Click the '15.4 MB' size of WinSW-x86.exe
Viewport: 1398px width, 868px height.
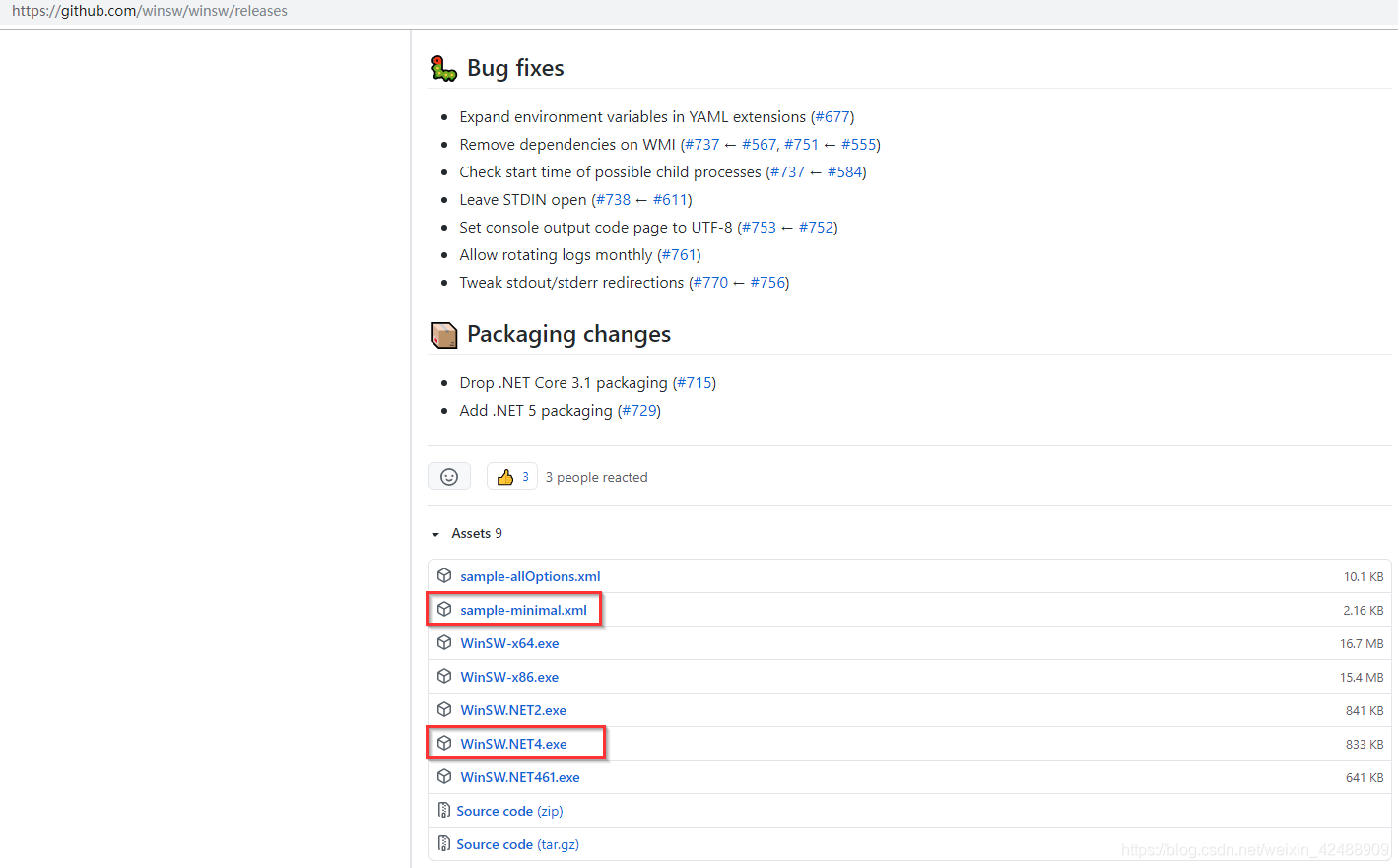coord(1362,677)
